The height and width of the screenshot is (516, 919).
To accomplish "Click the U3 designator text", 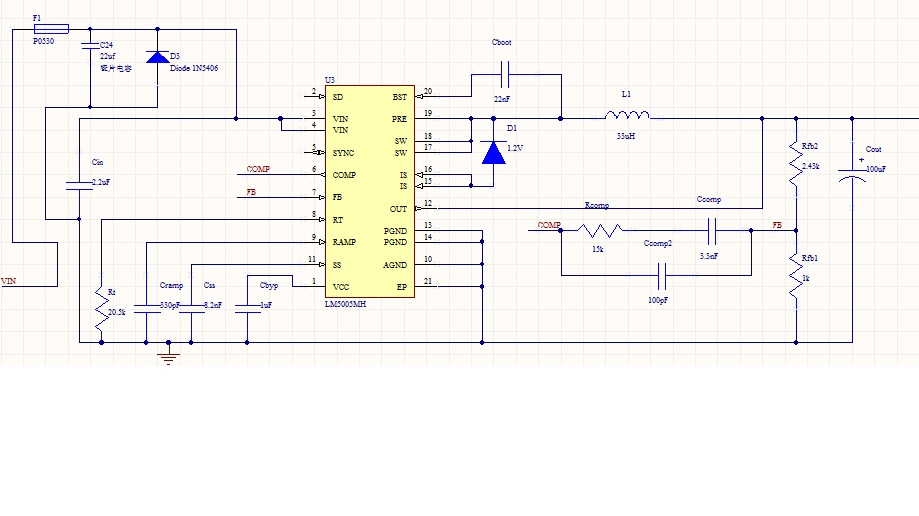I will pos(330,80).
